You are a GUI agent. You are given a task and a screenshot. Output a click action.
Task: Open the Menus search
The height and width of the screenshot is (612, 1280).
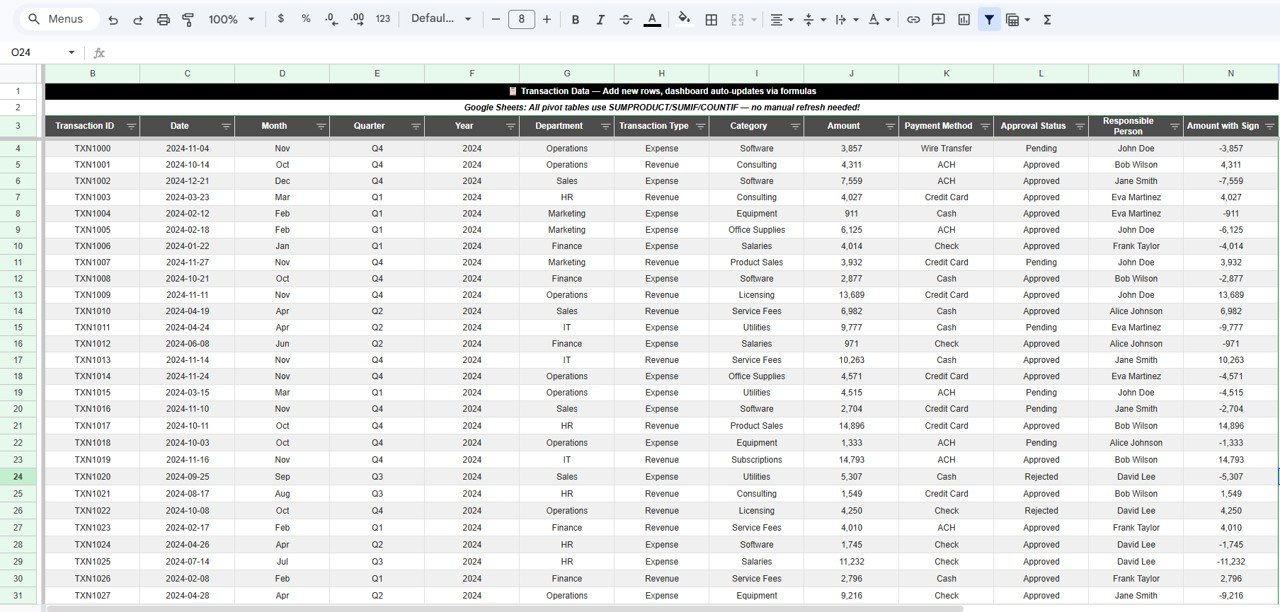click(55, 19)
